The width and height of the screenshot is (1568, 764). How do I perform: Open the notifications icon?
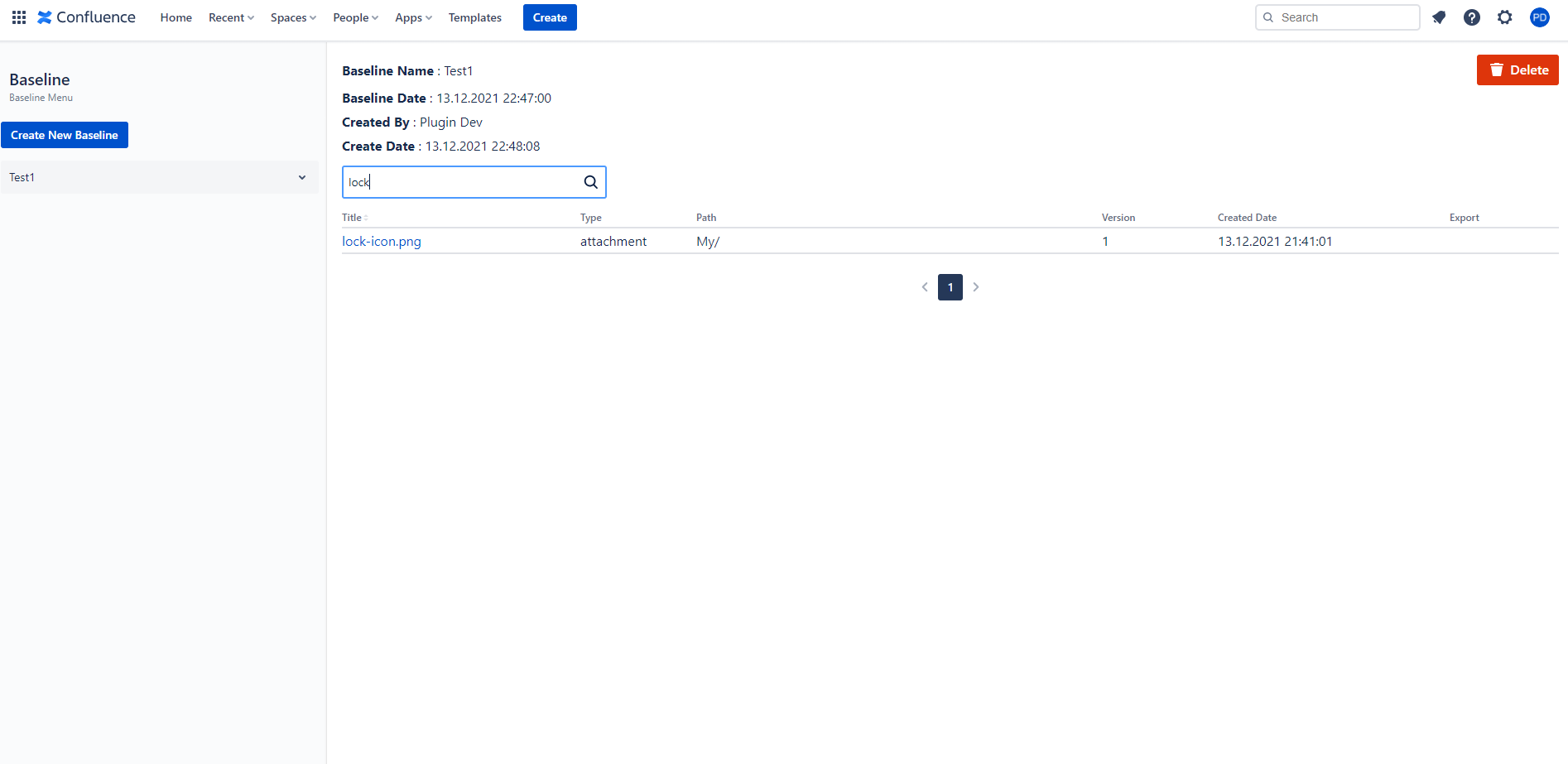(1439, 17)
